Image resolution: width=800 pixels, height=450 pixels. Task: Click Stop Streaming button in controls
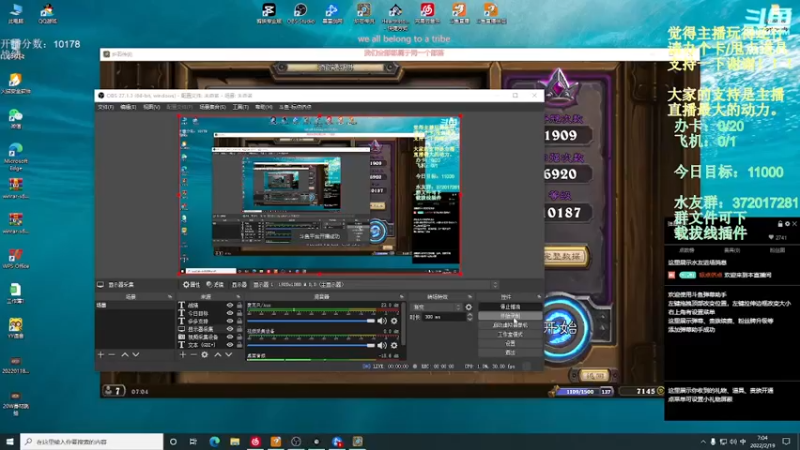pyautogui.click(x=510, y=307)
